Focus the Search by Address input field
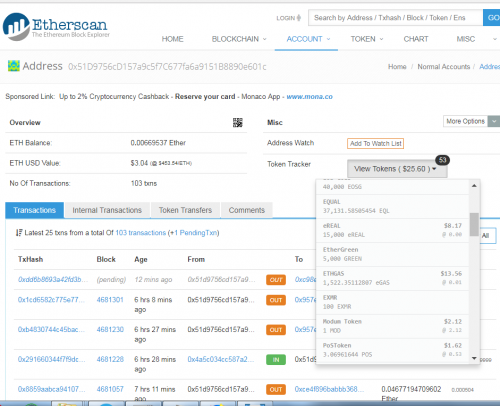500x406 pixels. pyautogui.click(x=395, y=18)
